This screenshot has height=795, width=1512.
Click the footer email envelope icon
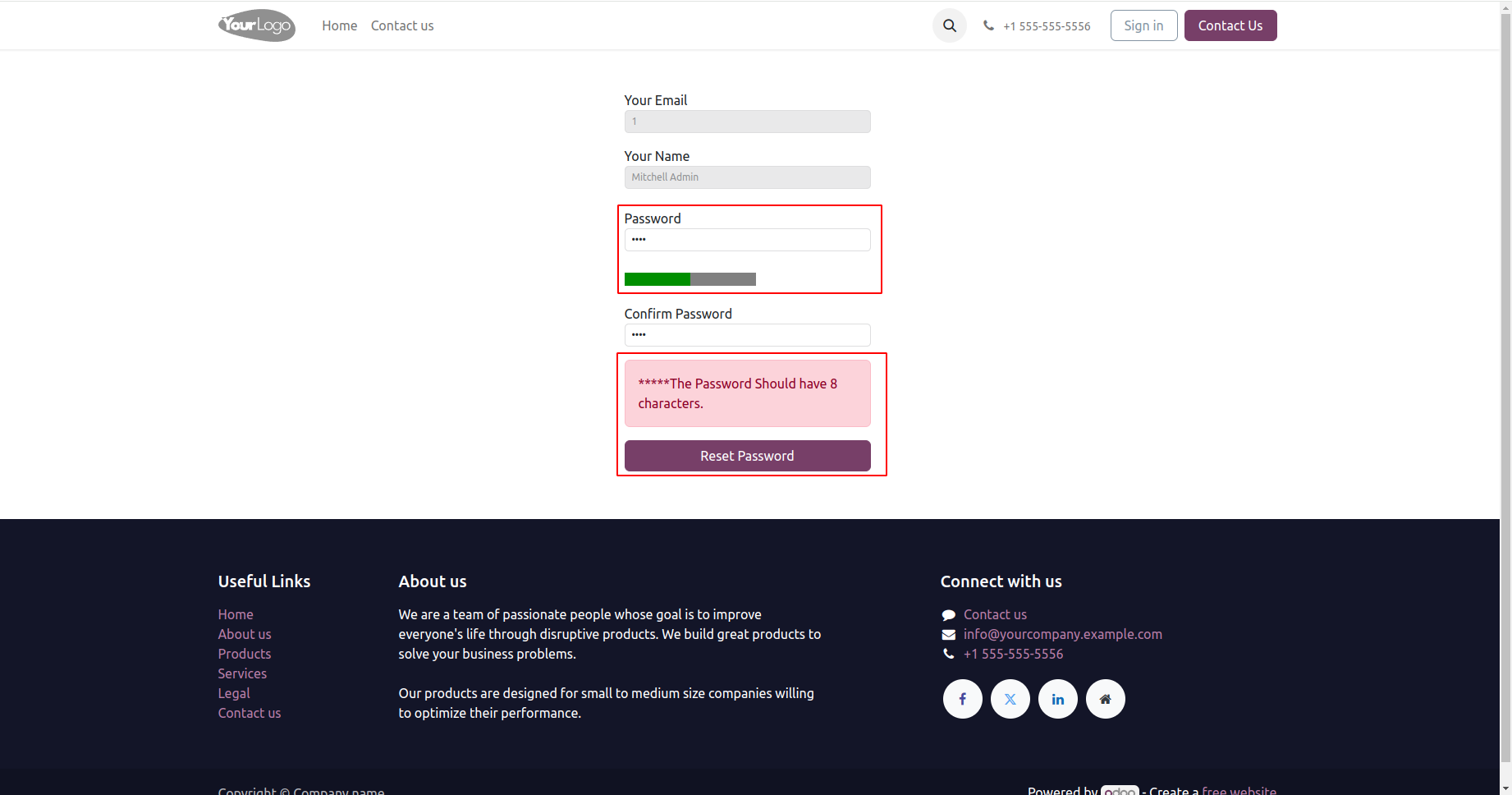tap(948, 634)
